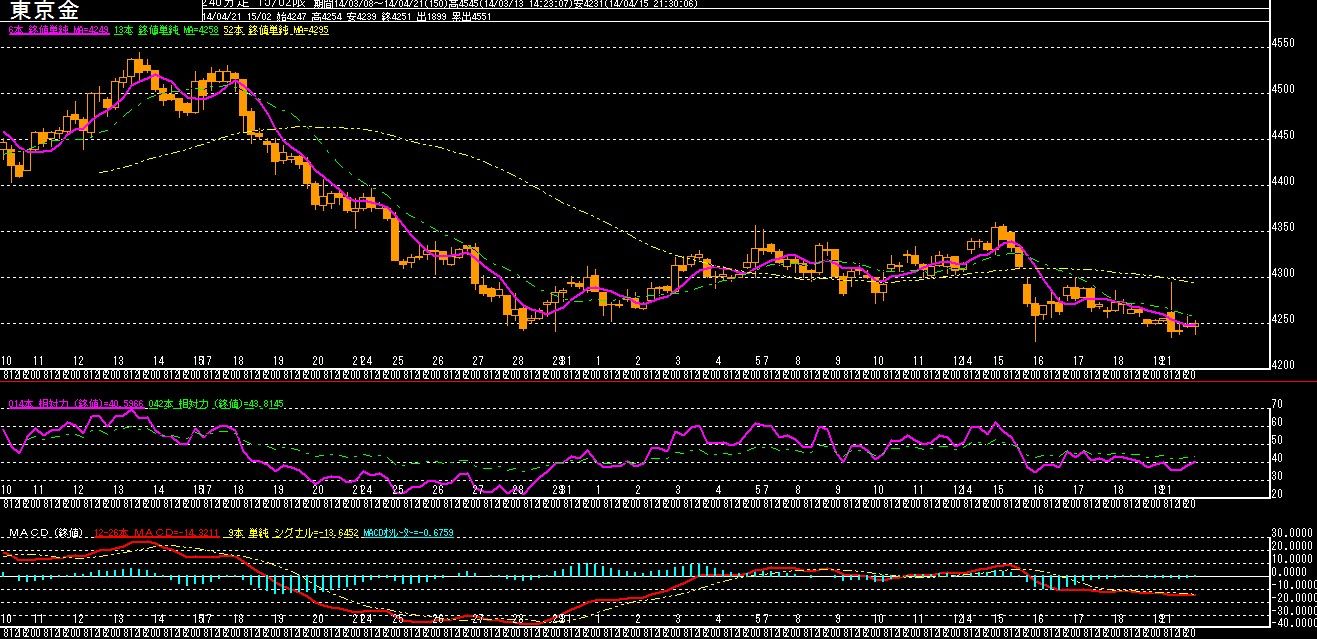Select the 13本 終値単純 MA=4258 legend
This screenshot has width=1317, height=639.
pyautogui.click(x=167, y=31)
